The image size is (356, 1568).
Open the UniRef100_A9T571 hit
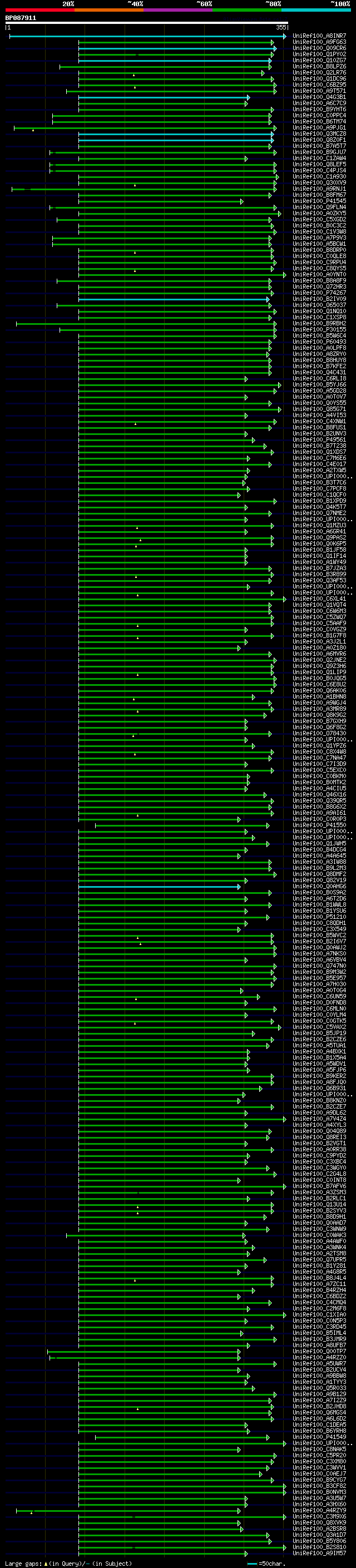(319, 91)
